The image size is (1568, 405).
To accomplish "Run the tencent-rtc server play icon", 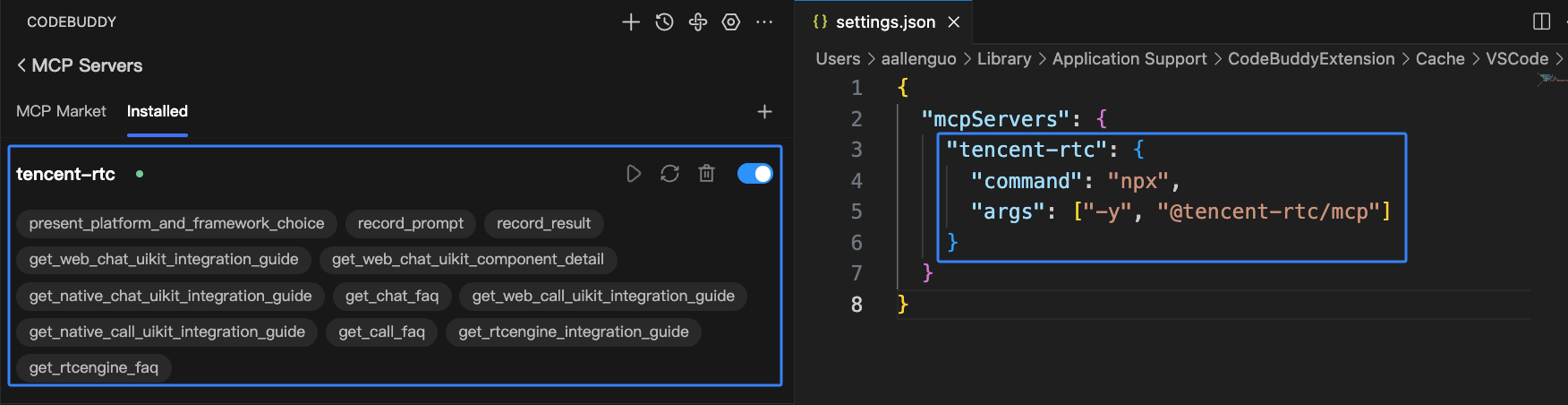I will pyautogui.click(x=634, y=174).
